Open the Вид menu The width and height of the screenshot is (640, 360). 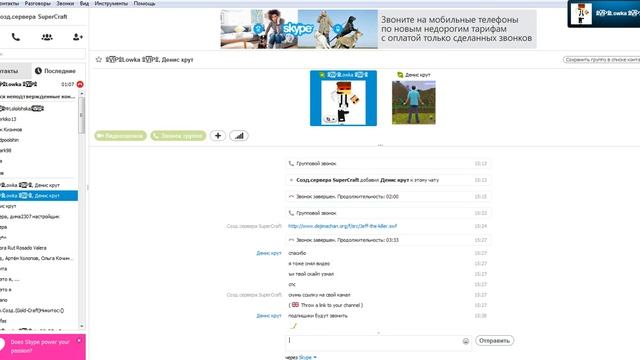point(84,3)
